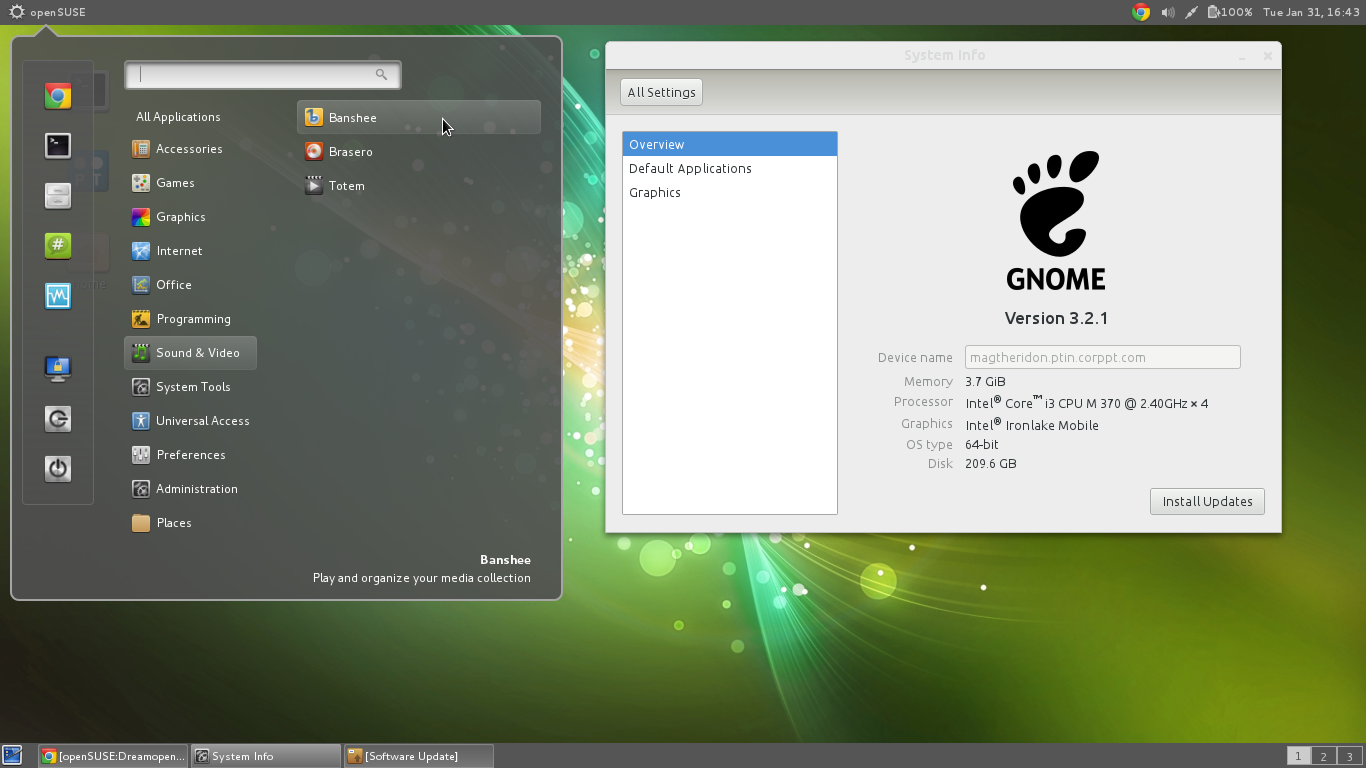Switch to the Default Applications section
1366x768 pixels.
coord(690,169)
